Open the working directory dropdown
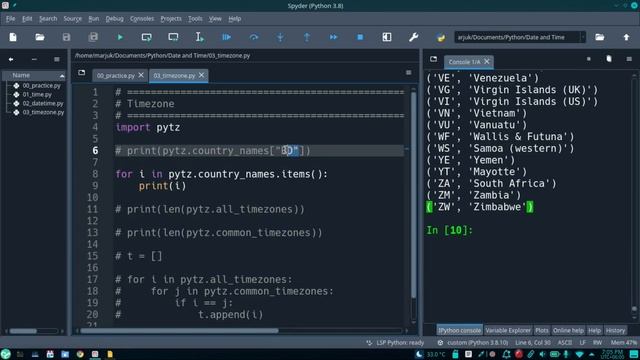This screenshot has width=640, height=360. point(582,37)
